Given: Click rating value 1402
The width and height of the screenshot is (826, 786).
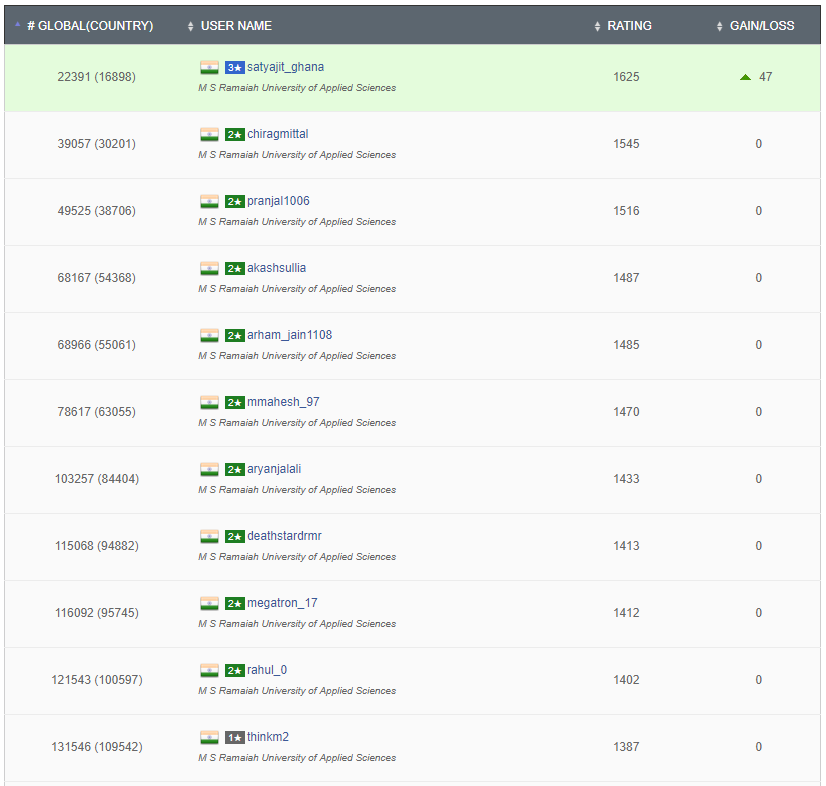Looking at the screenshot, I should click(x=626, y=680).
